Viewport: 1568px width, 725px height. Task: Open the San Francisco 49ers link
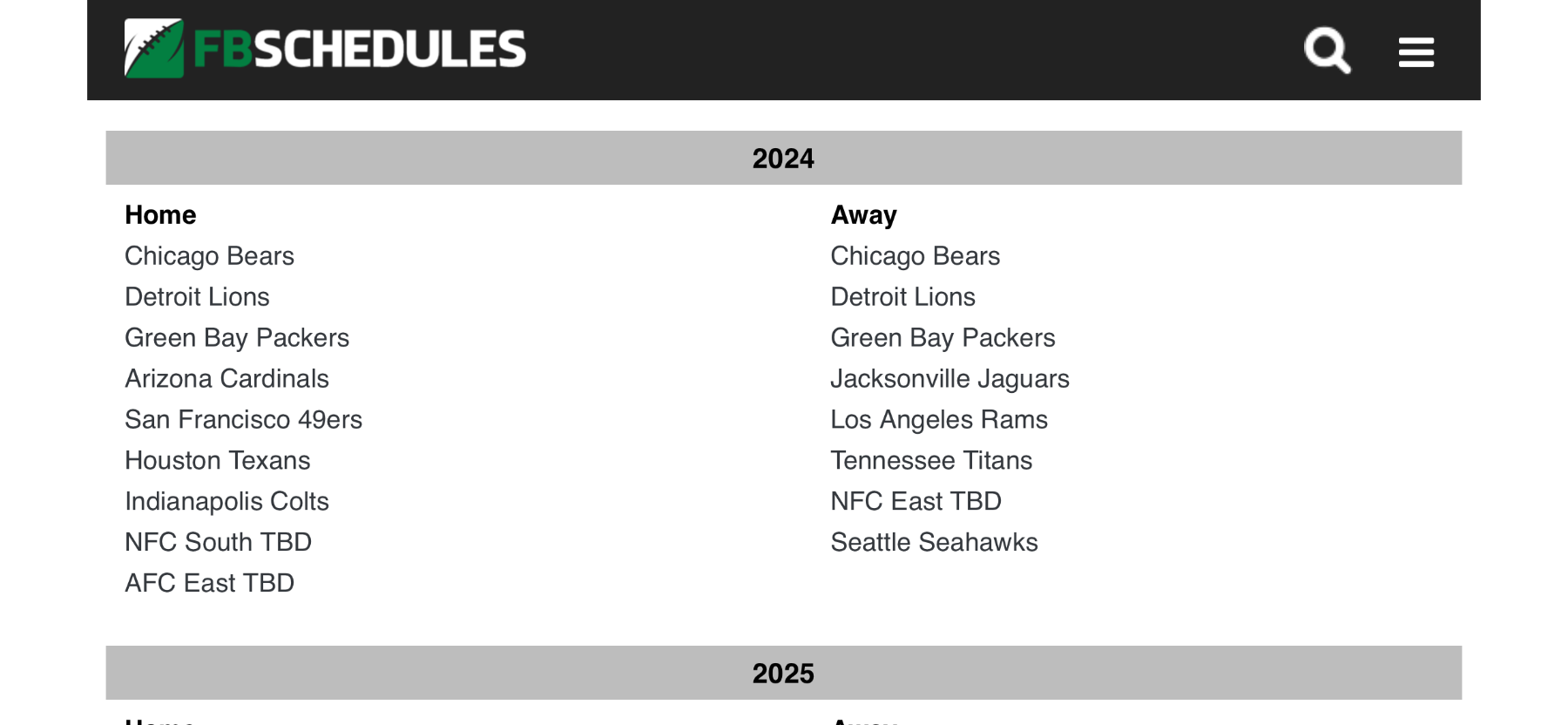243,420
